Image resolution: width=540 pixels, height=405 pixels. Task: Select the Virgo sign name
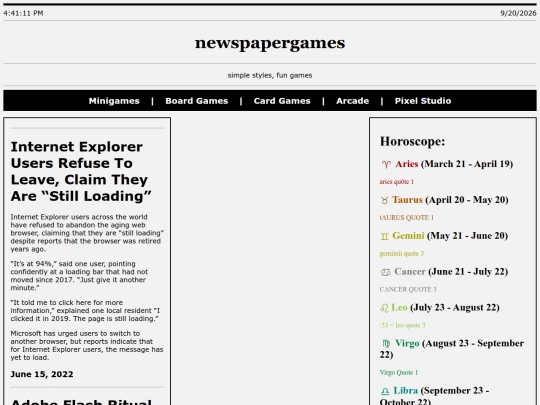tap(407, 343)
